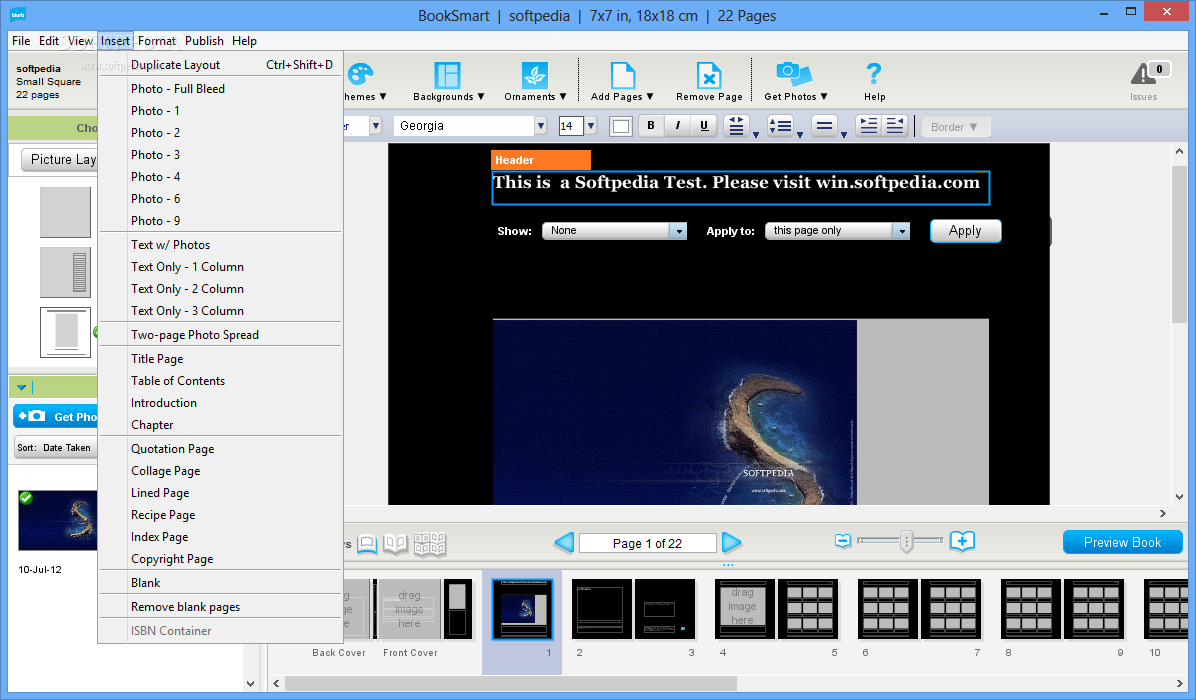Open Sort Date Taken dropdown
Image resolution: width=1196 pixels, height=700 pixels.
pyautogui.click(x=56, y=448)
